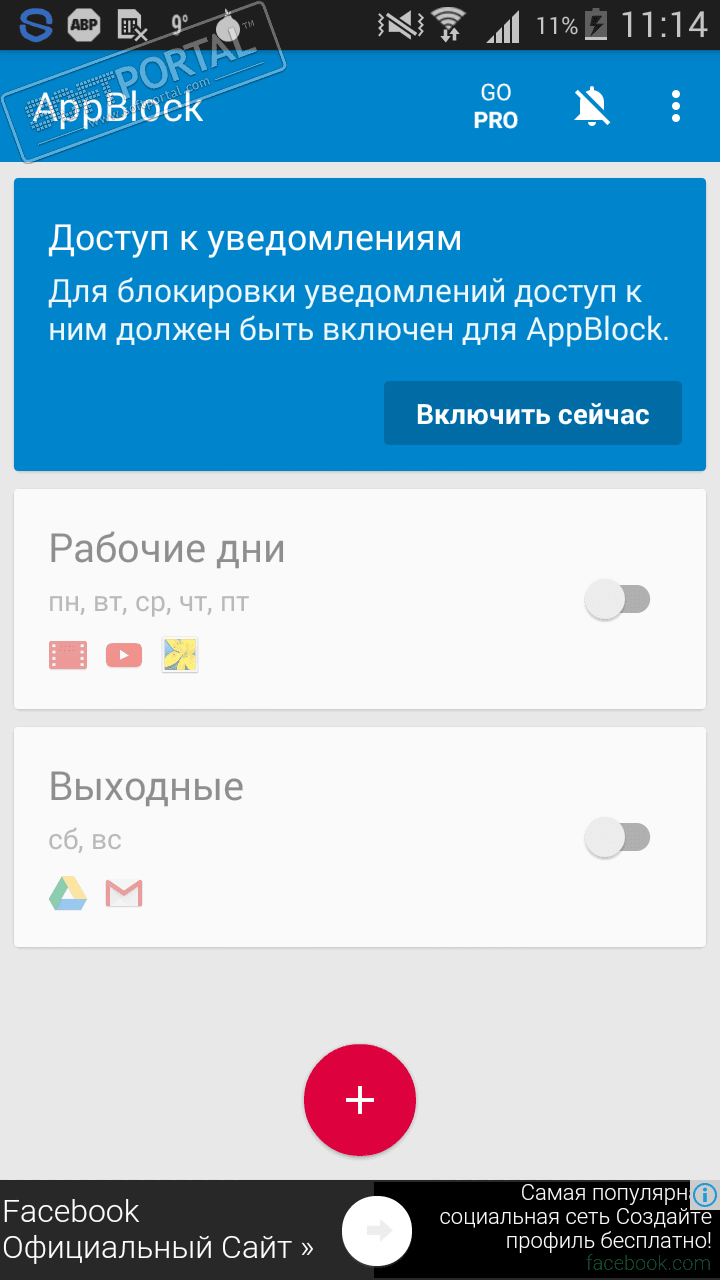
Task: Open the Выходные profile title
Action: point(146,787)
